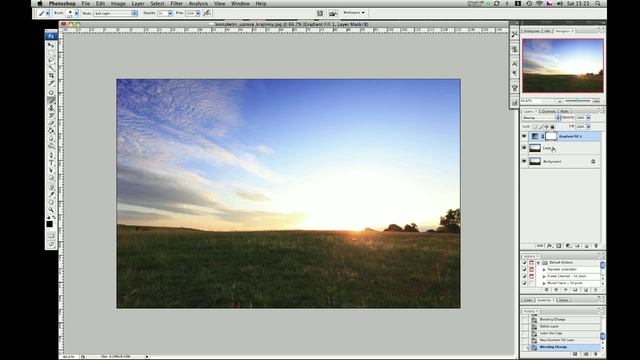640x360 pixels.
Task: Toggle checkmark for Frame Channel action
Action: [x=524, y=276]
